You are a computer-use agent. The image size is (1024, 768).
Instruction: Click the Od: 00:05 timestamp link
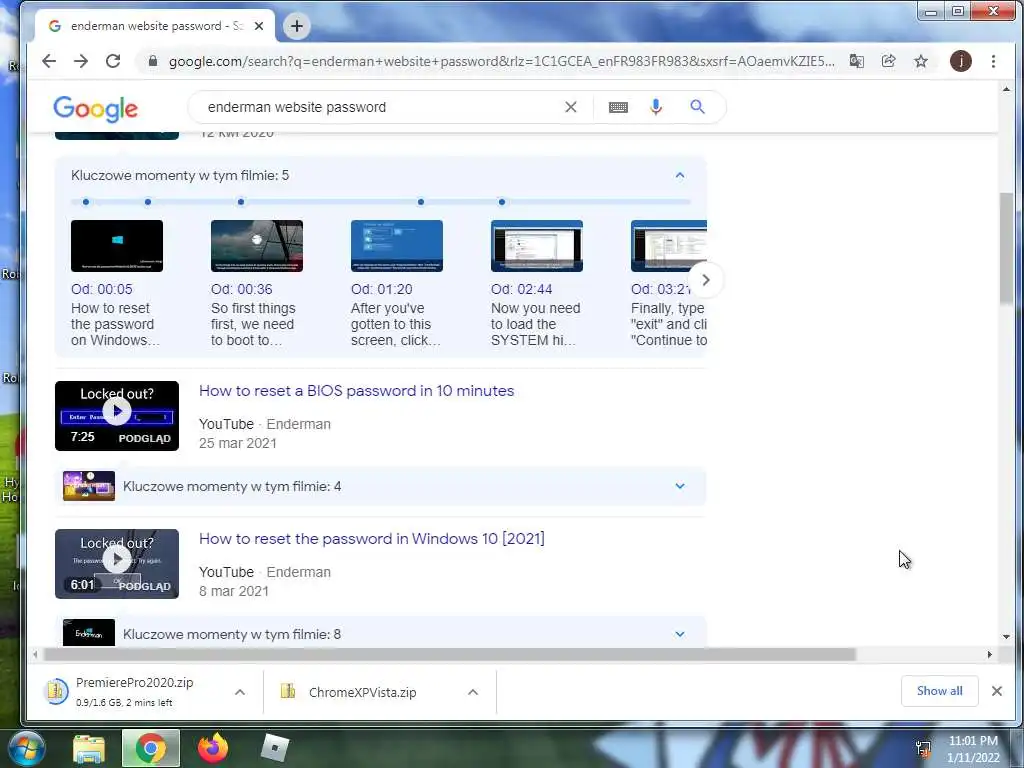[x=102, y=289]
